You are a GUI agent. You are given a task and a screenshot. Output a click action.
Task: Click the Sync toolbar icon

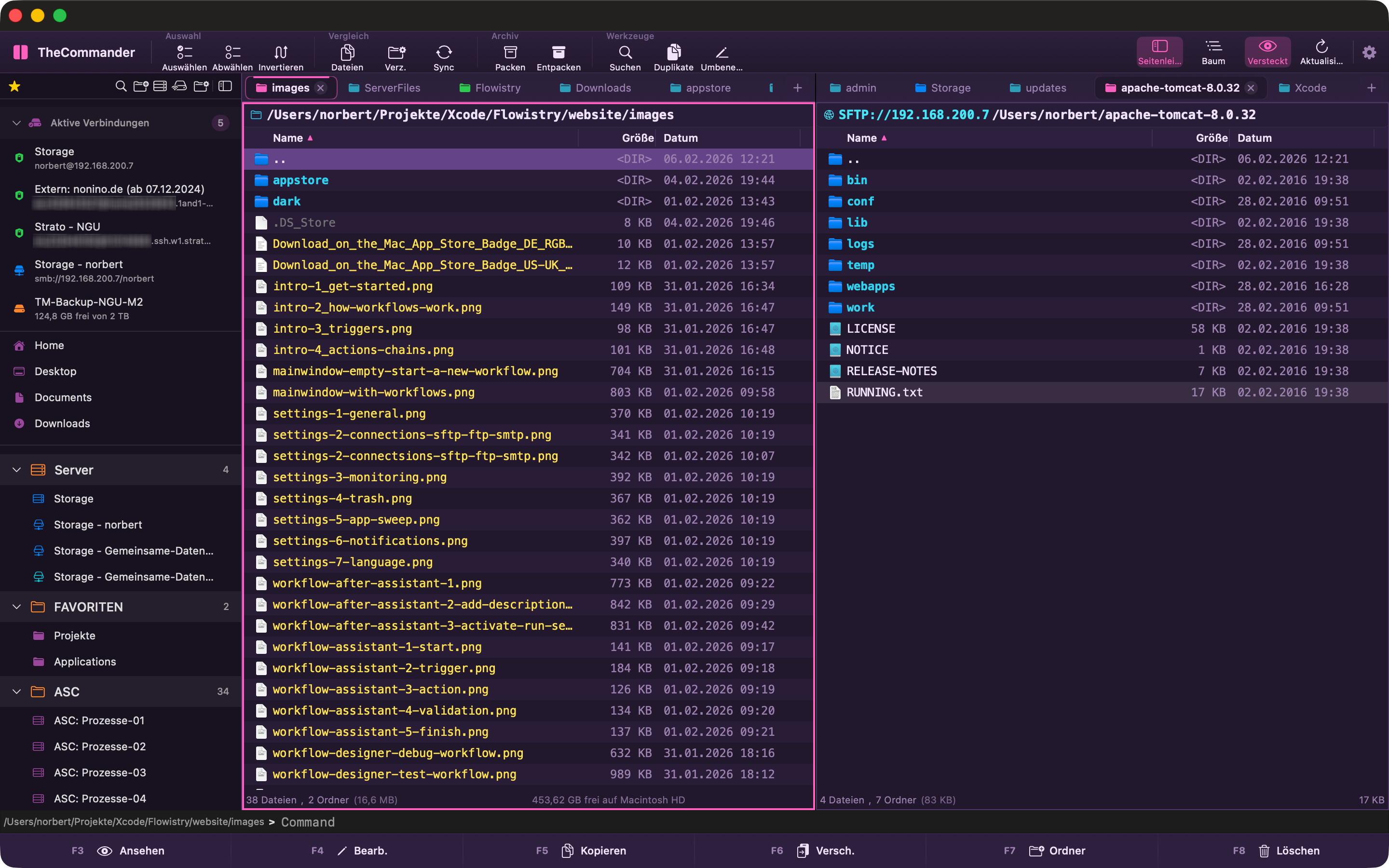(443, 53)
